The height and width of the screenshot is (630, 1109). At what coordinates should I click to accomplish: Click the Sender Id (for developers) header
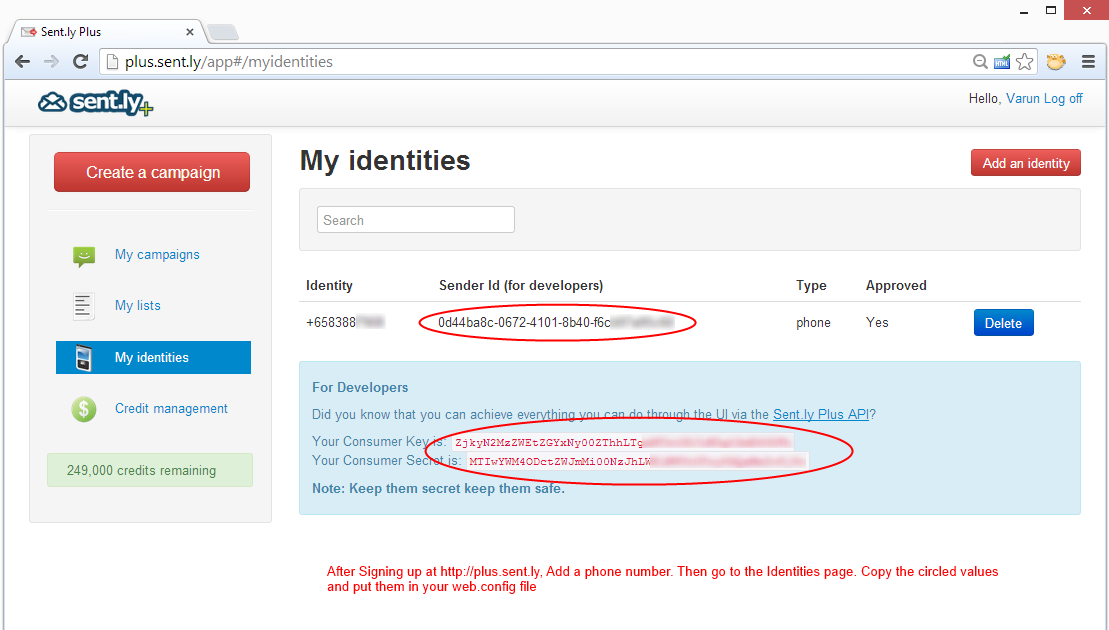pos(521,286)
